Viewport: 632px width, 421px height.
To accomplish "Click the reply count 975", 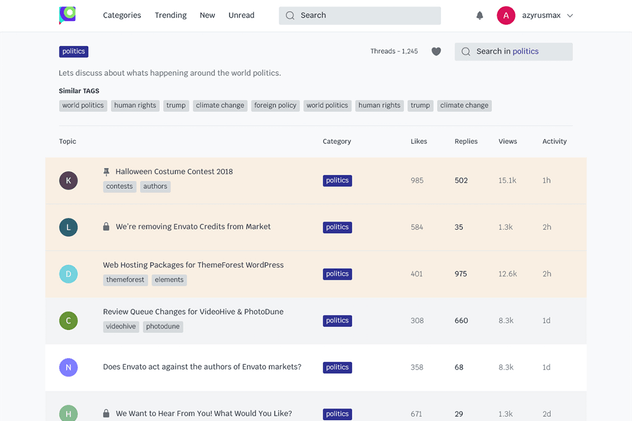I will pyautogui.click(x=461, y=274).
